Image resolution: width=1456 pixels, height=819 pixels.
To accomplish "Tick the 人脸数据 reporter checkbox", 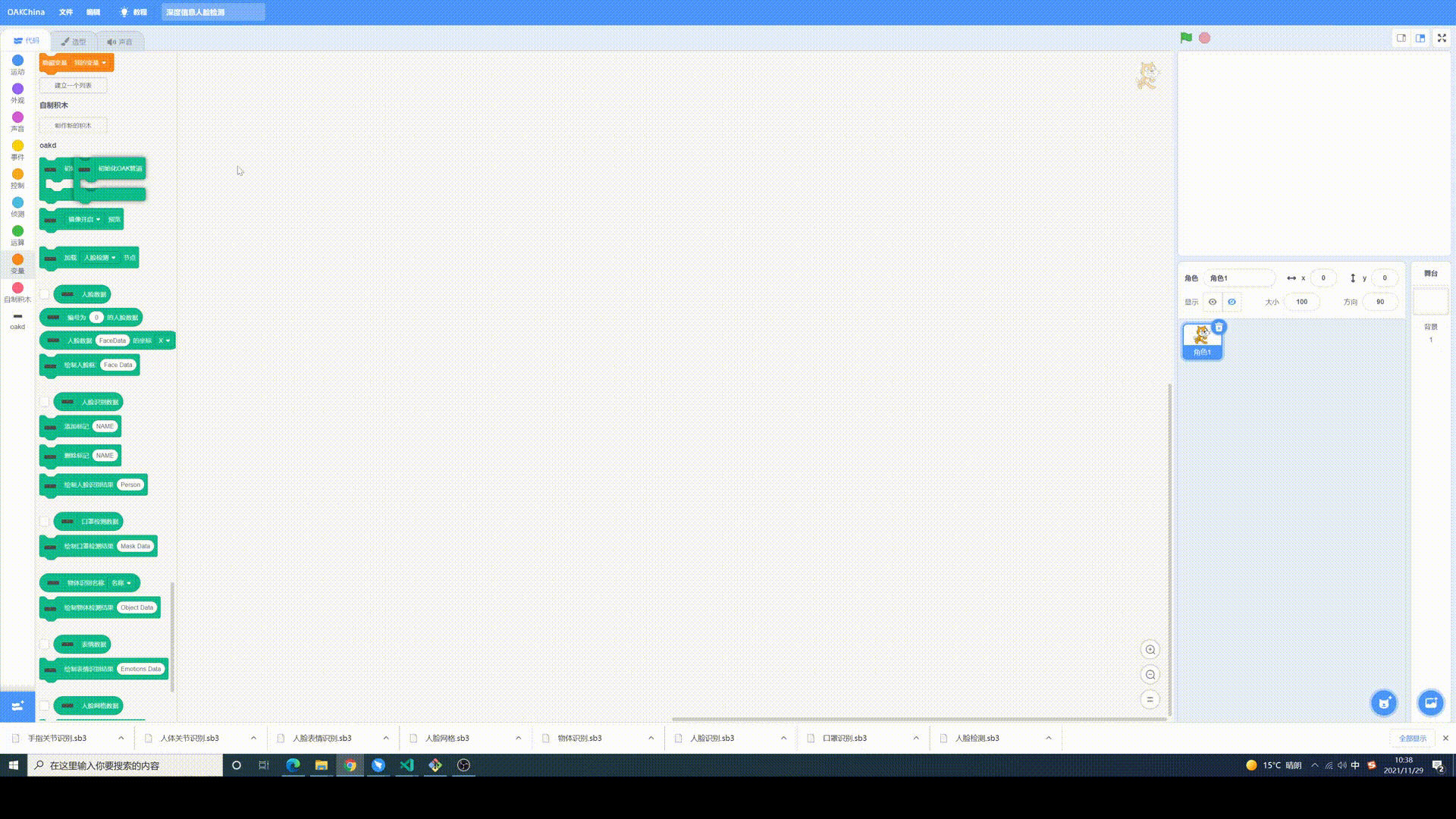I will point(45,294).
